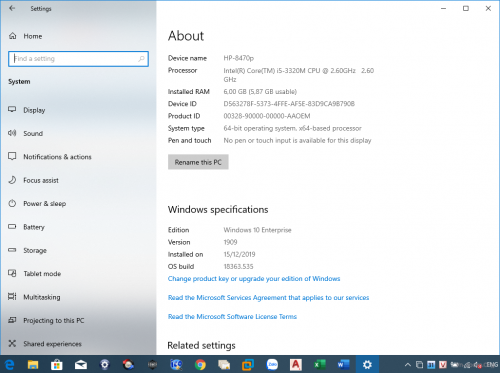Click the Installed on date 15/12/2019

tap(239, 254)
